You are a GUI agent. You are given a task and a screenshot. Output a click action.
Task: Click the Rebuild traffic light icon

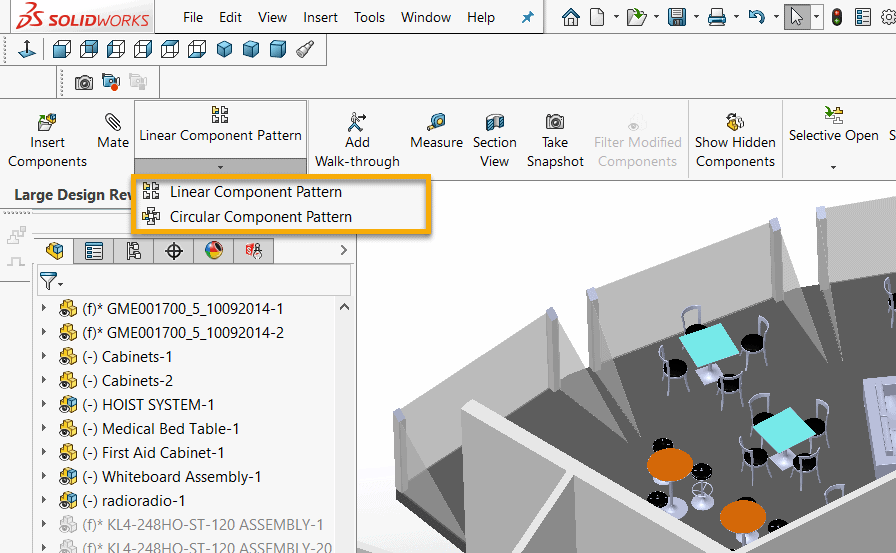pos(837,17)
